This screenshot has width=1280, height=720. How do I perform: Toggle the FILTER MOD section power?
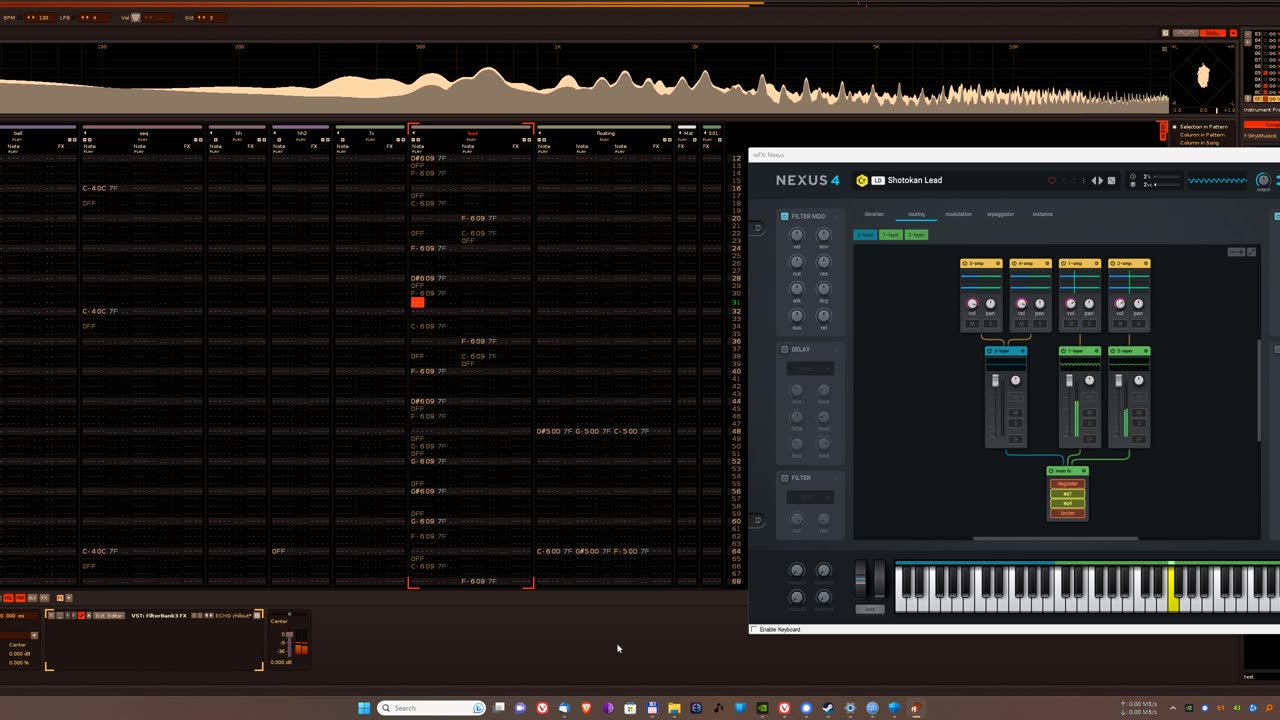click(x=784, y=216)
